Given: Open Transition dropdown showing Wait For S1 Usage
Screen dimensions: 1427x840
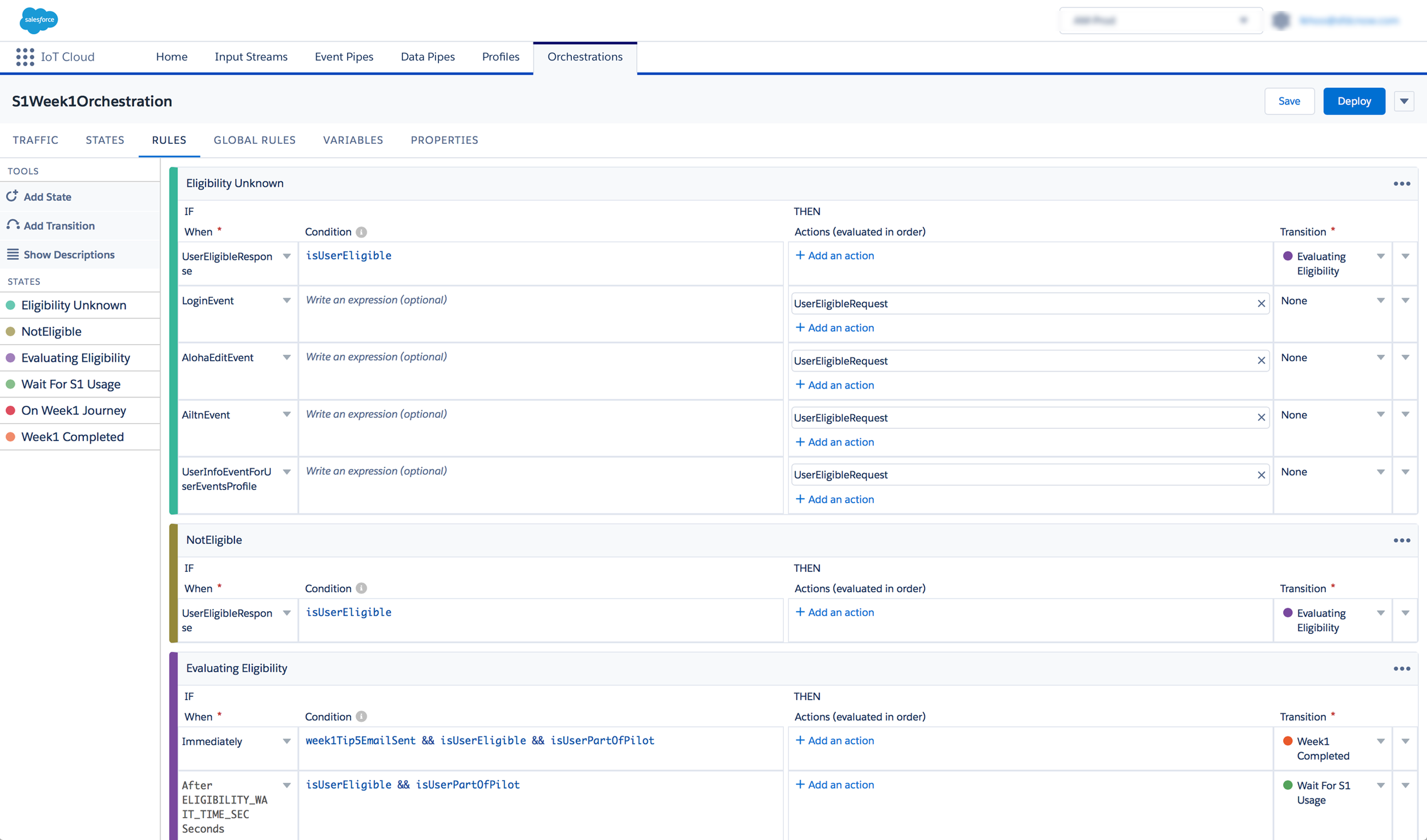Looking at the screenshot, I should click(x=1380, y=786).
